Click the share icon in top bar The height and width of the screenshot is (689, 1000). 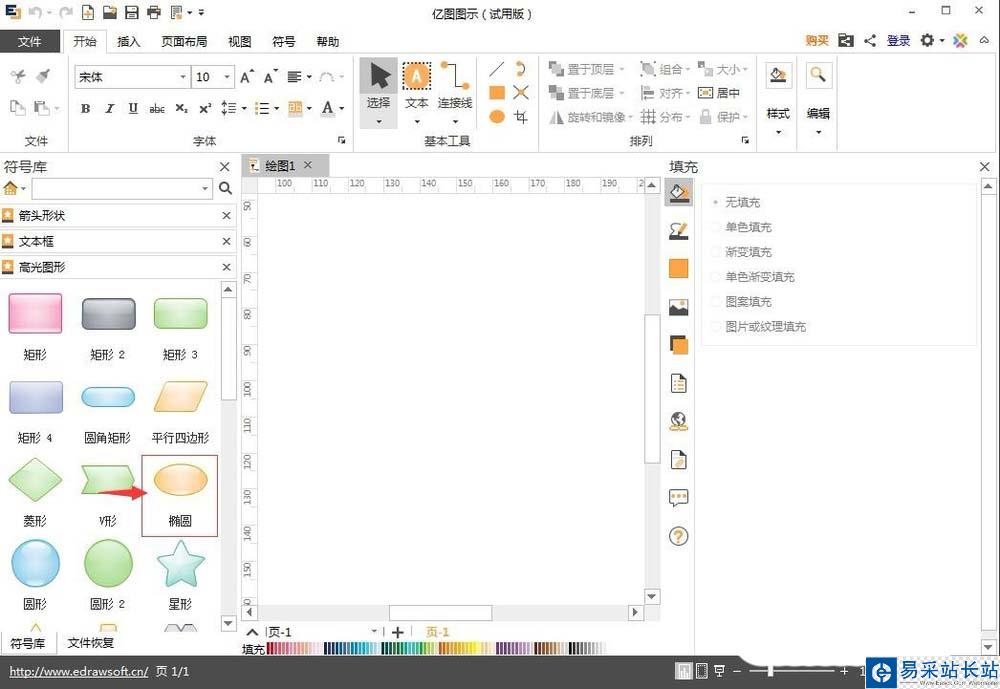[x=871, y=41]
